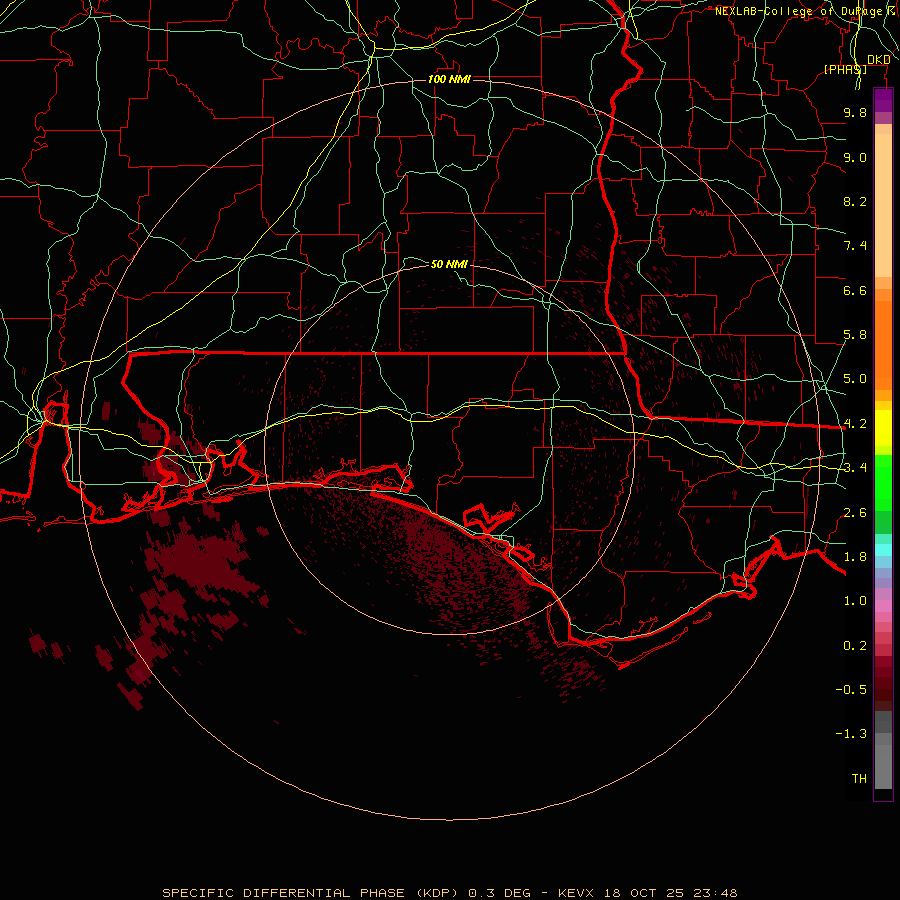The height and width of the screenshot is (900, 900).
Task: Click the -0.5 legend value
Action: point(851,690)
